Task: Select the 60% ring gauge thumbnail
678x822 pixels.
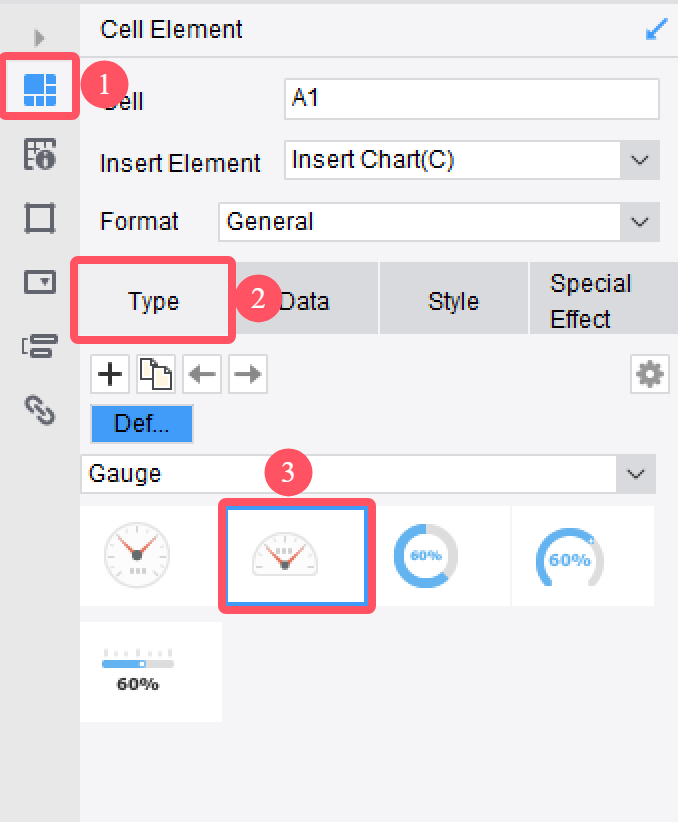Action: point(425,556)
